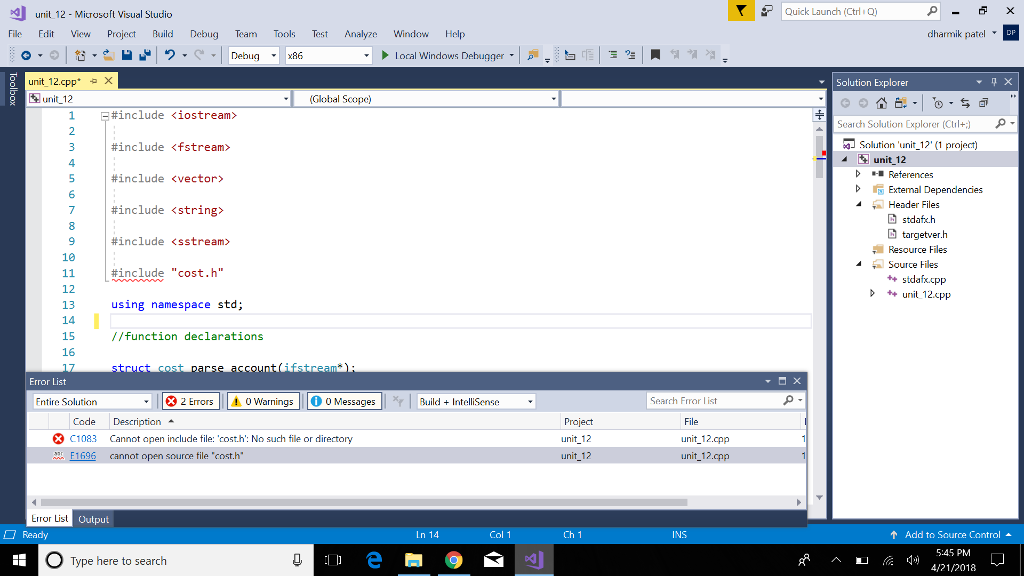
Task: Open a new file using the New Project icon
Action: pos(82,55)
